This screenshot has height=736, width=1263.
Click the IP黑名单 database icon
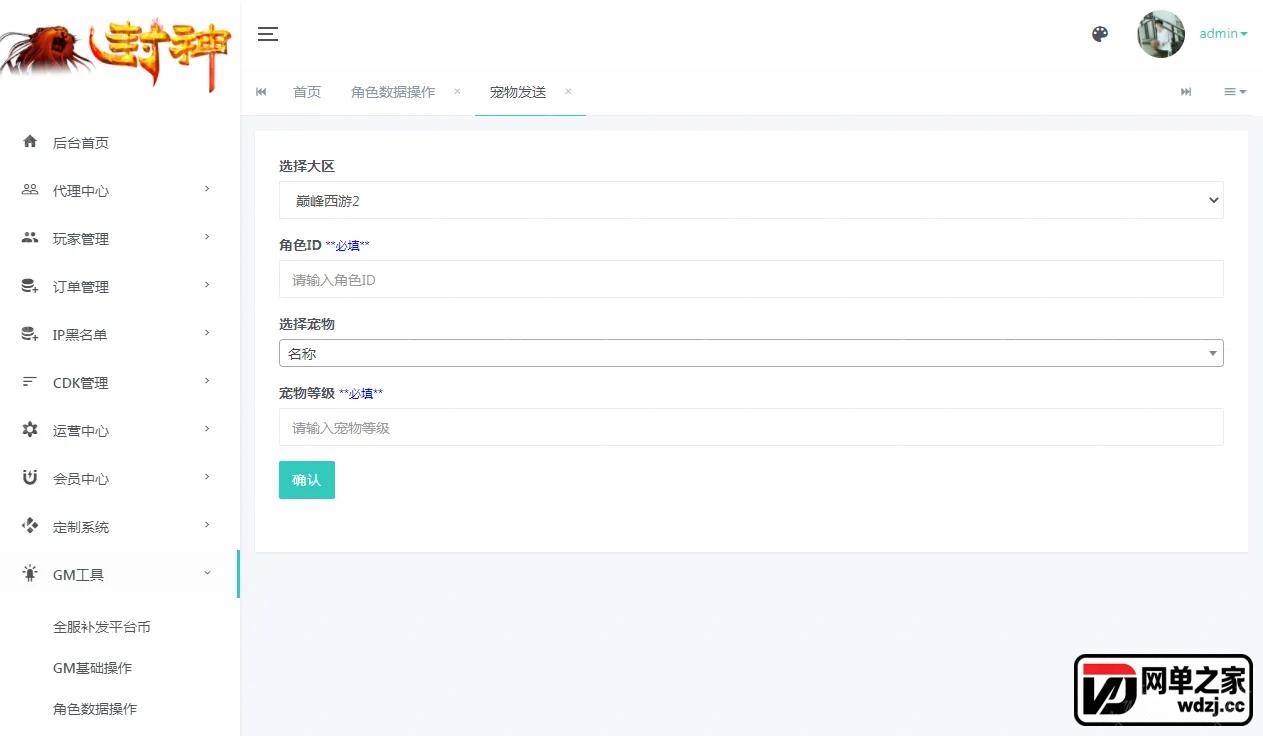coord(30,334)
